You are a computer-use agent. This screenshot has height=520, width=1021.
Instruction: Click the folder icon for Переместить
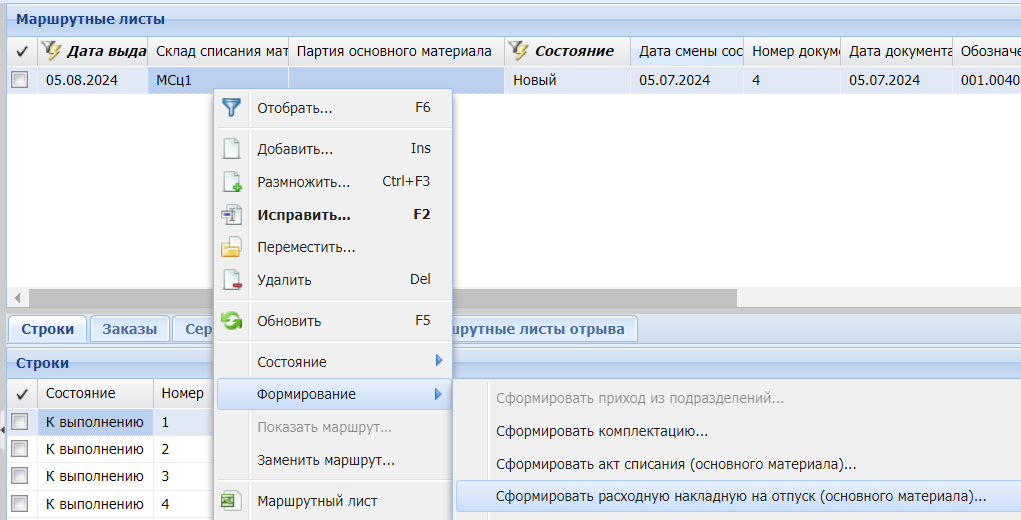click(x=231, y=247)
